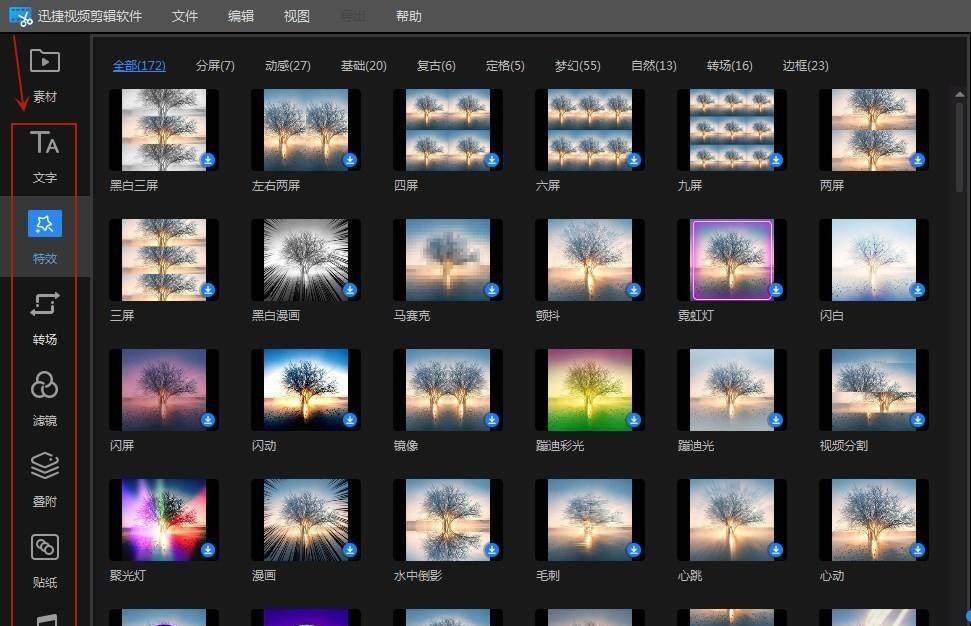Download the 颤抖 effect
The width and height of the screenshot is (971, 626).
click(x=634, y=290)
